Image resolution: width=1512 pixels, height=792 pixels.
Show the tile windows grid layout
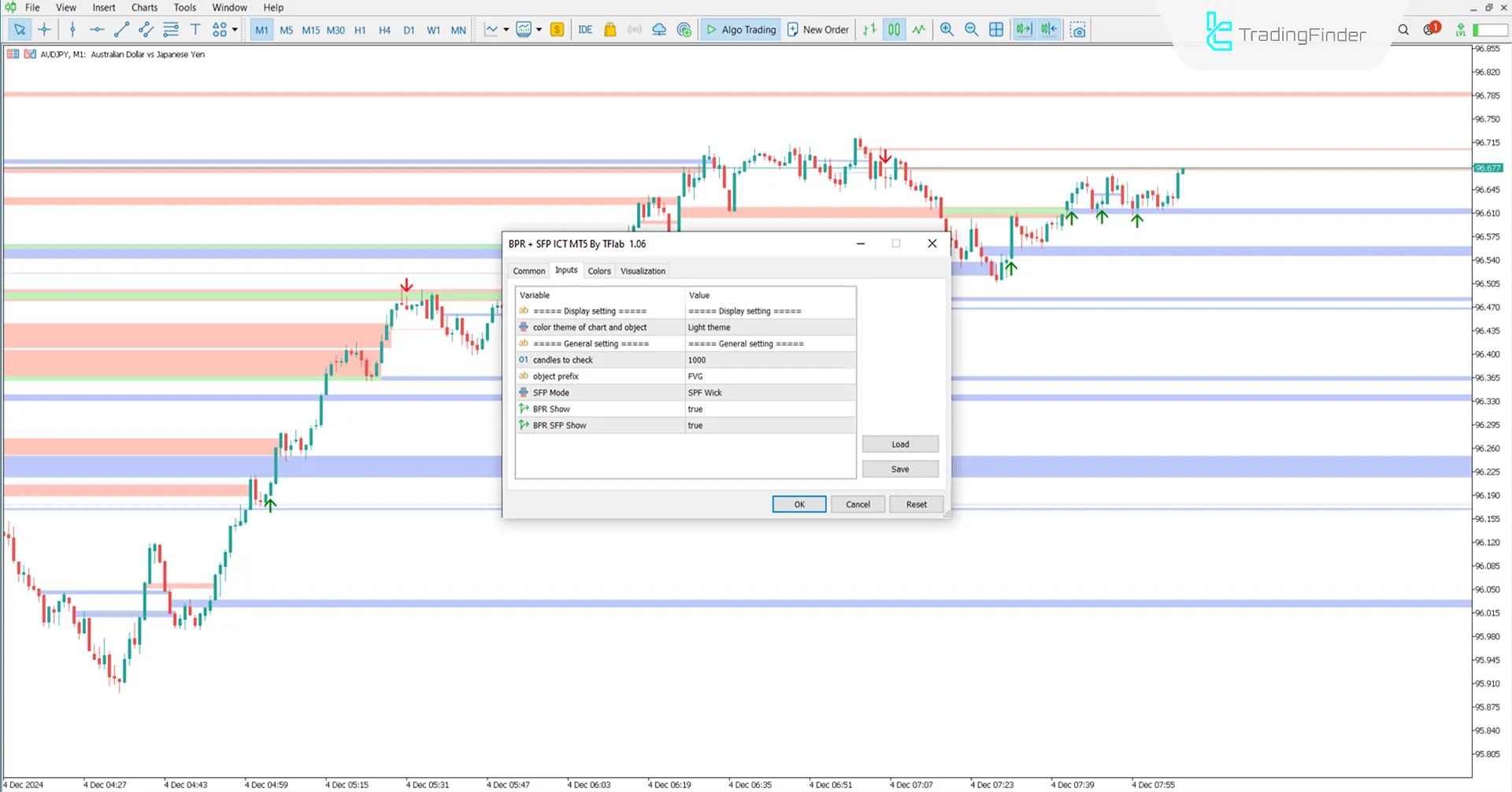(x=996, y=30)
